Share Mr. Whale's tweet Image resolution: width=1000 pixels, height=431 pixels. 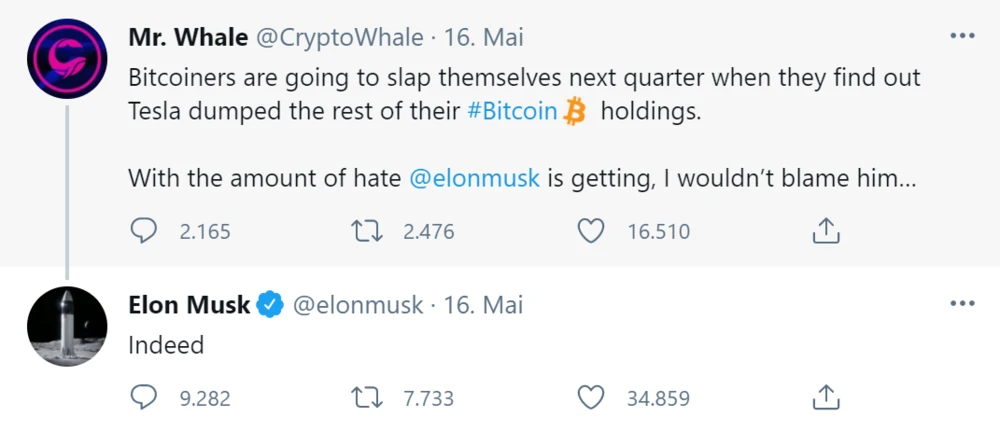(825, 232)
